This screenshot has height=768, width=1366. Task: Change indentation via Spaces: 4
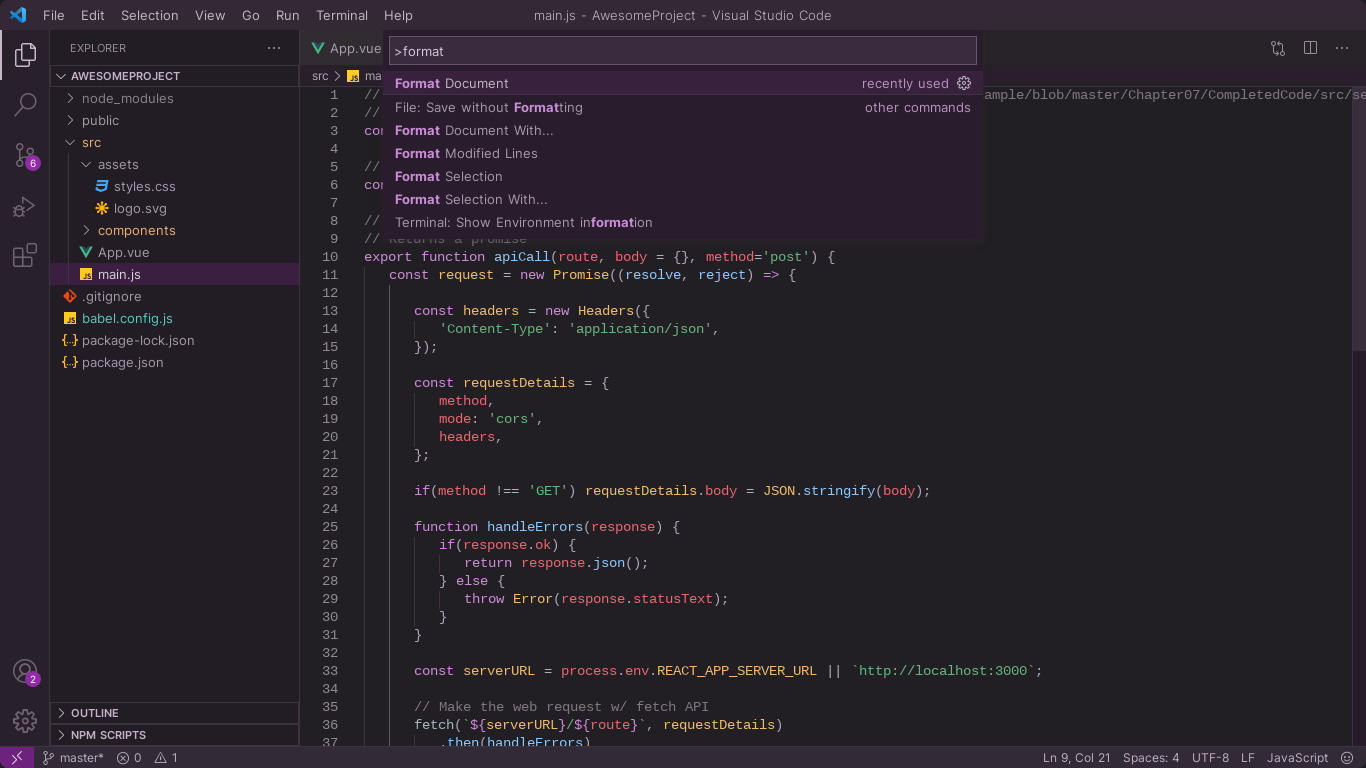coord(1151,758)
